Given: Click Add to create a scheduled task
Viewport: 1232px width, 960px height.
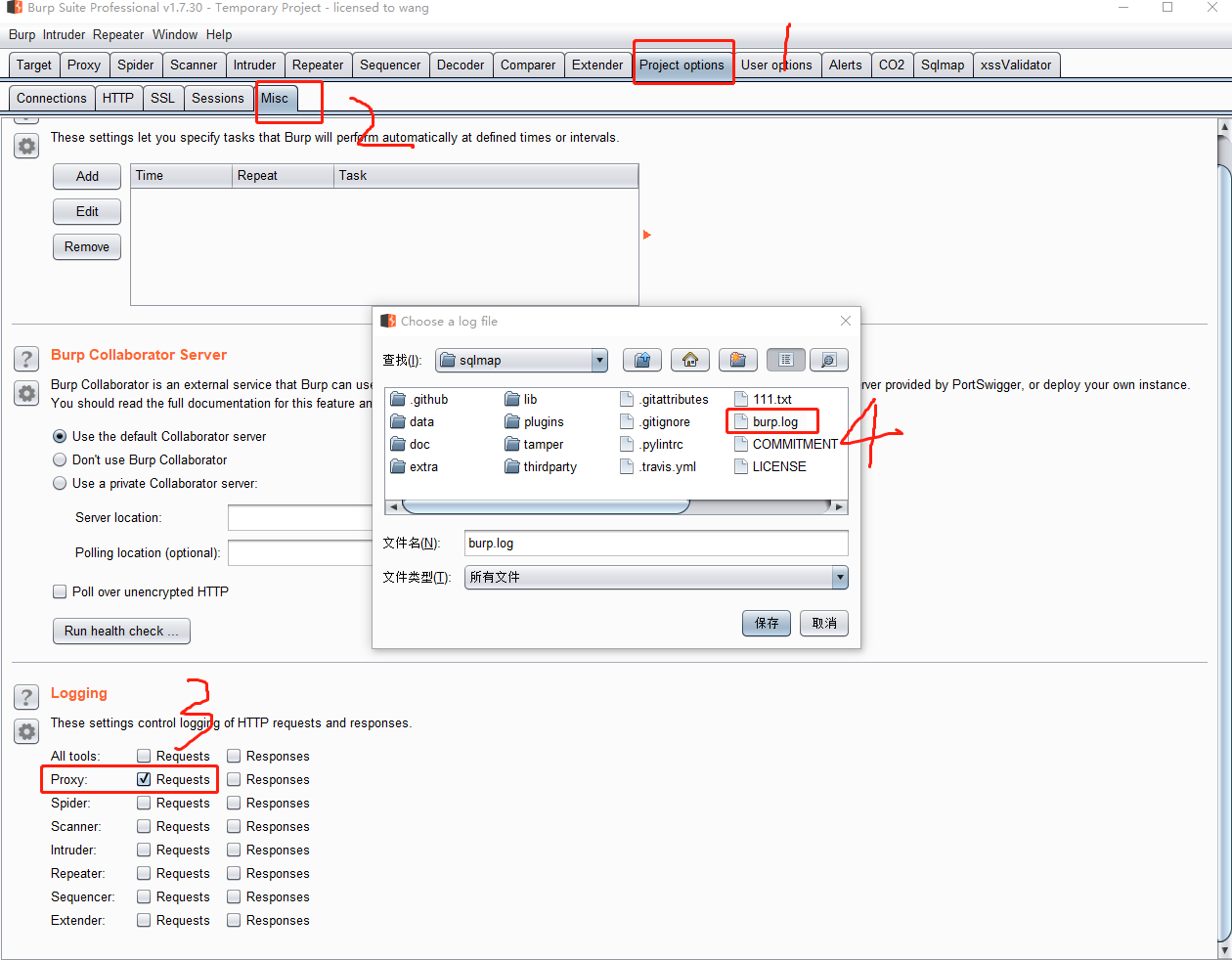Looking at the screenshot, I should point(87,176).
